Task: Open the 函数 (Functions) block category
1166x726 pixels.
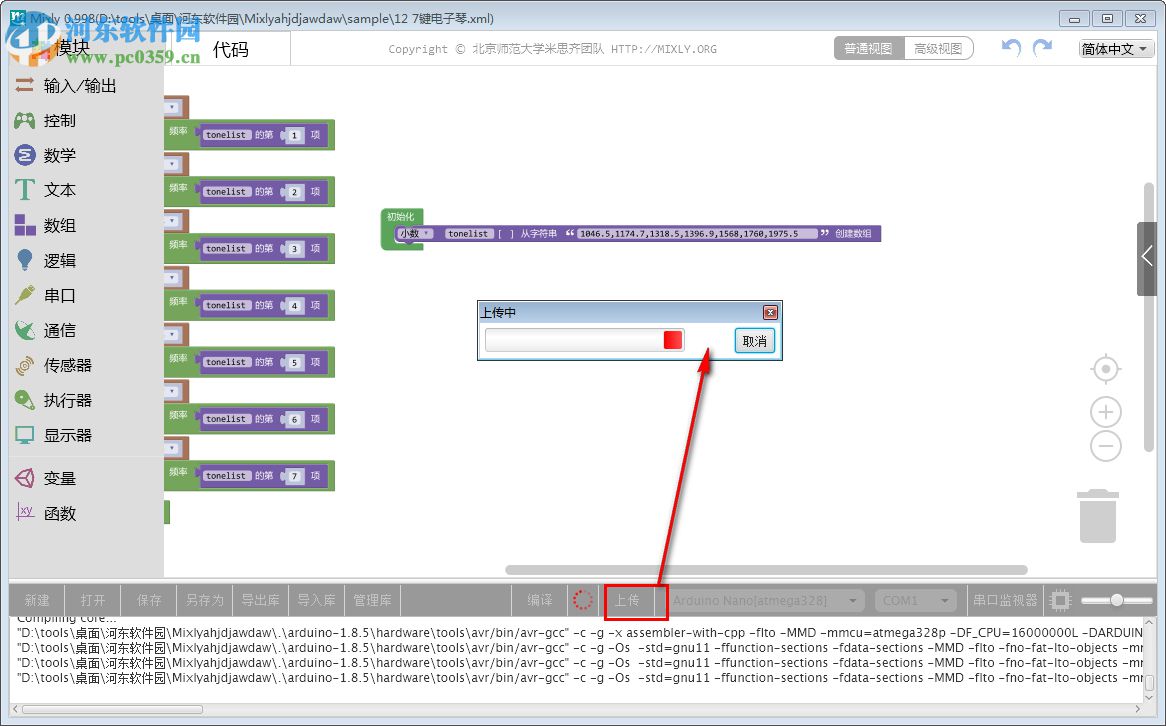Action: tap(58, 513)
